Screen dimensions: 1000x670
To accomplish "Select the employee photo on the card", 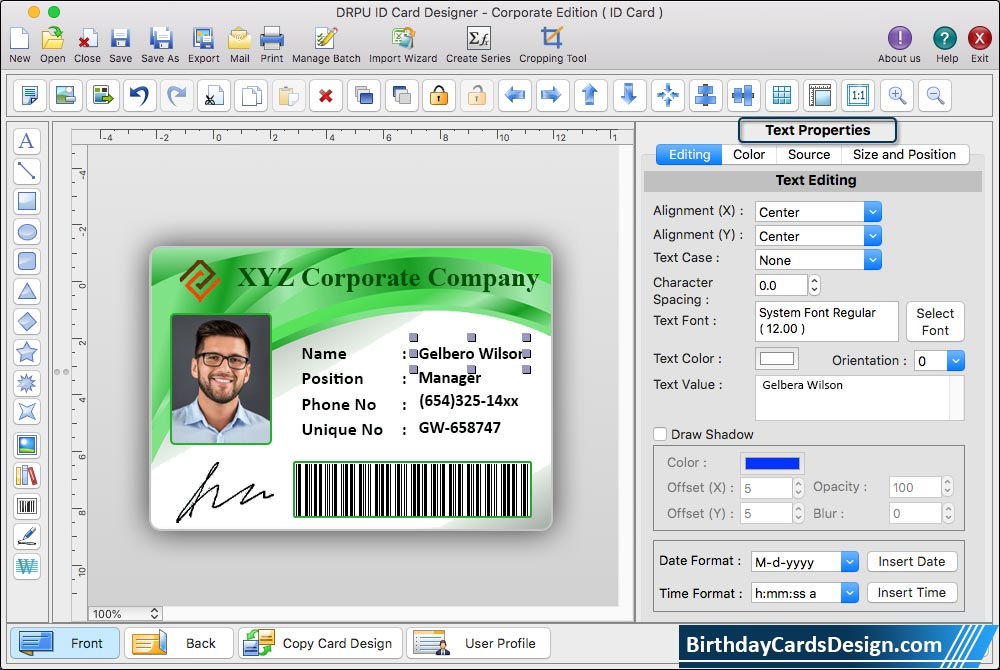I will point(221,379).
